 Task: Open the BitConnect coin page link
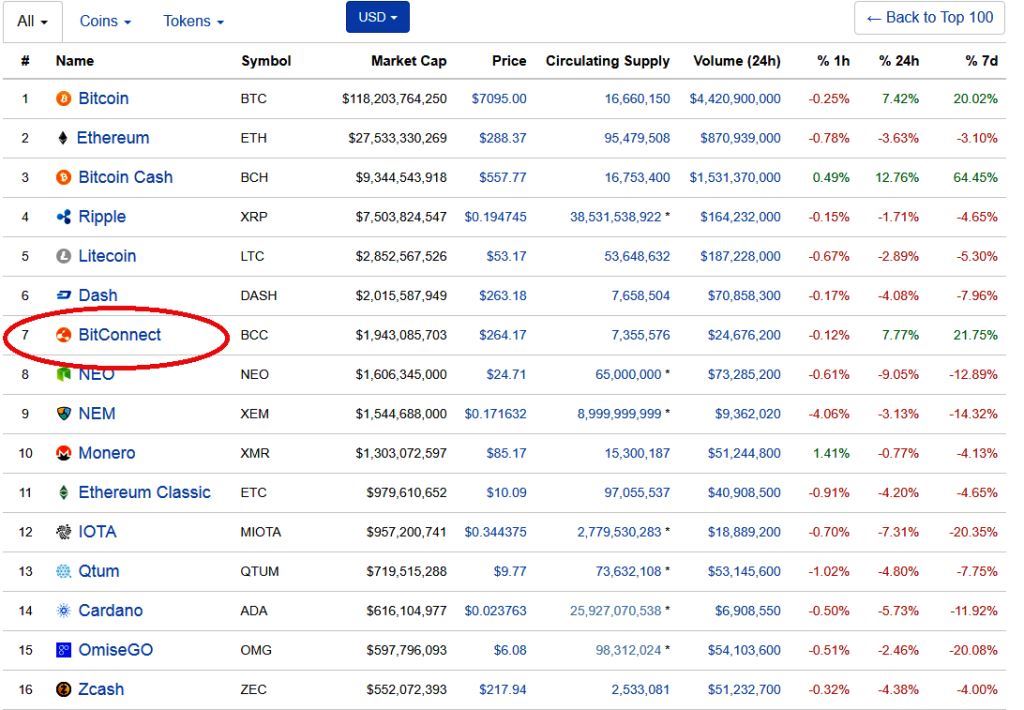point(119,335)
